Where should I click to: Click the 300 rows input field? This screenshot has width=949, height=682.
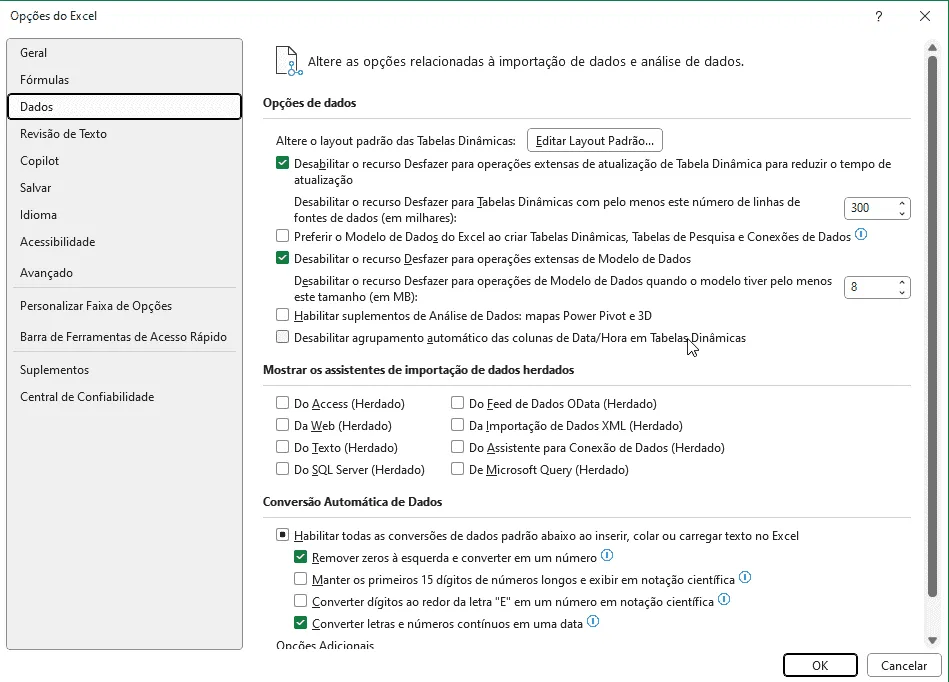[x=870, y=208]
